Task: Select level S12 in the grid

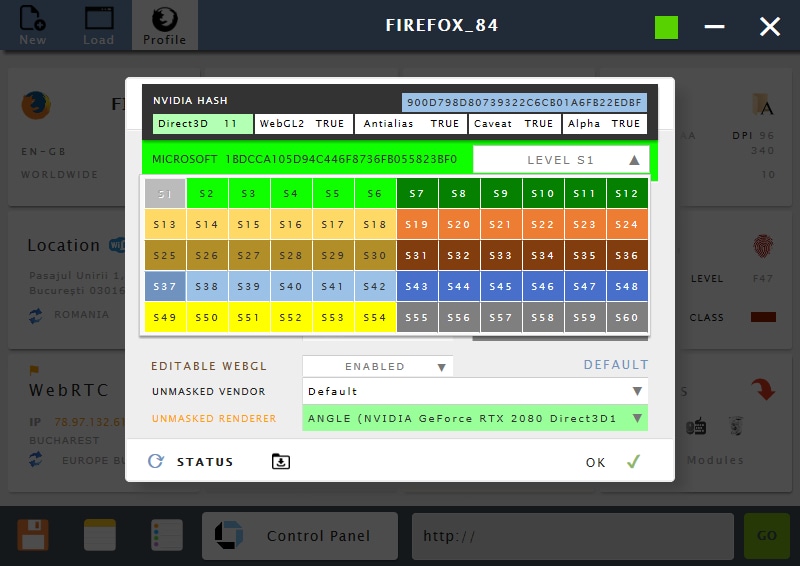Action: (x=627, y=193)
